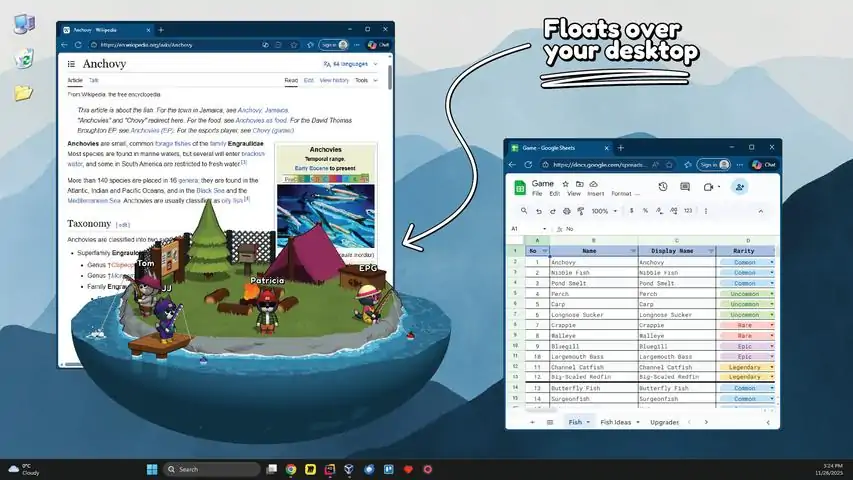Click View history link on Wikipedia
This screenshot has height=480, width=853.
tap(335, 80)
